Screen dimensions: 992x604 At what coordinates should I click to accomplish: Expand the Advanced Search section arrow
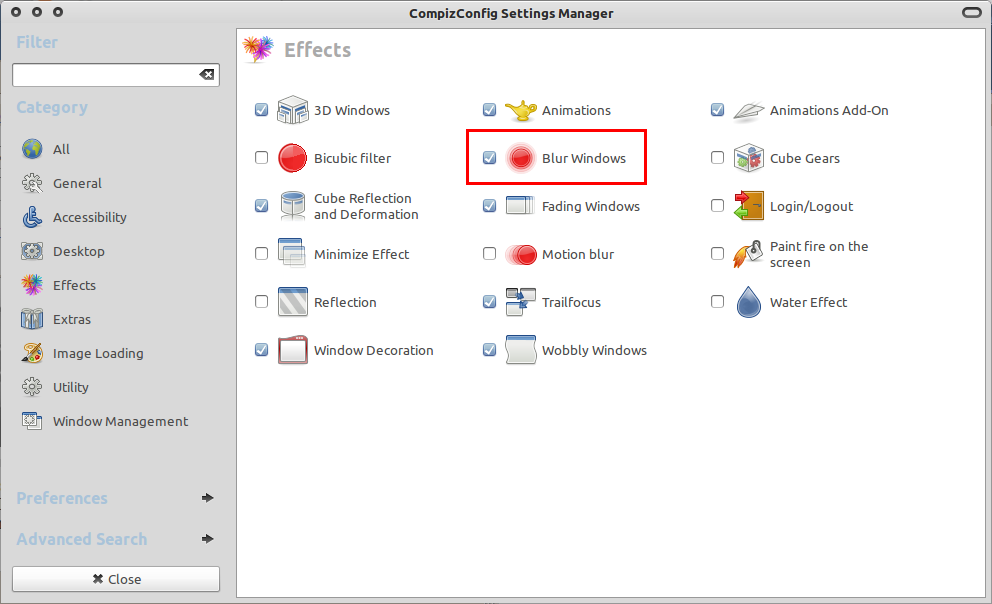coord(207,539)
